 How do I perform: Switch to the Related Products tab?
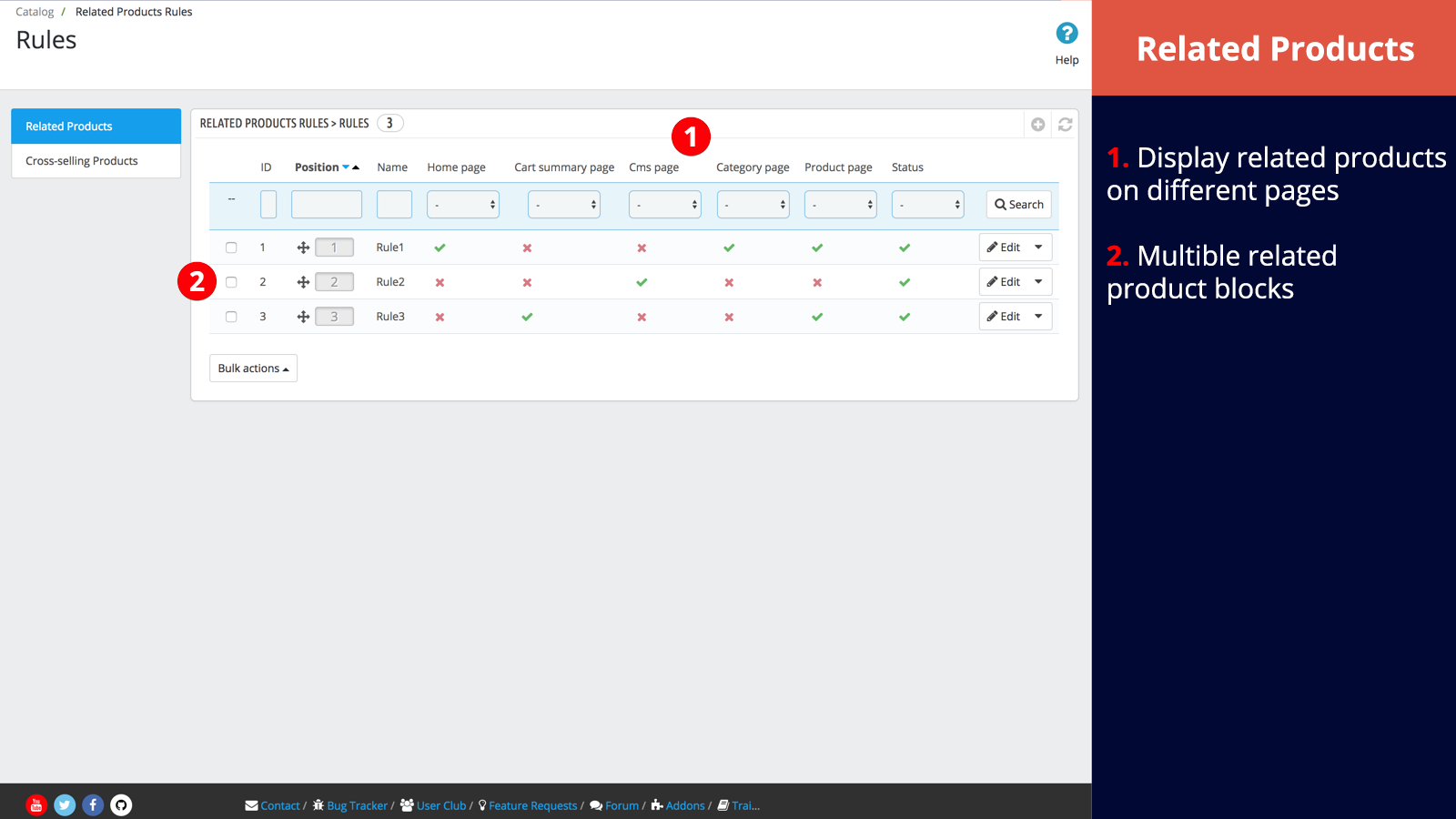[x=96, y=126]
